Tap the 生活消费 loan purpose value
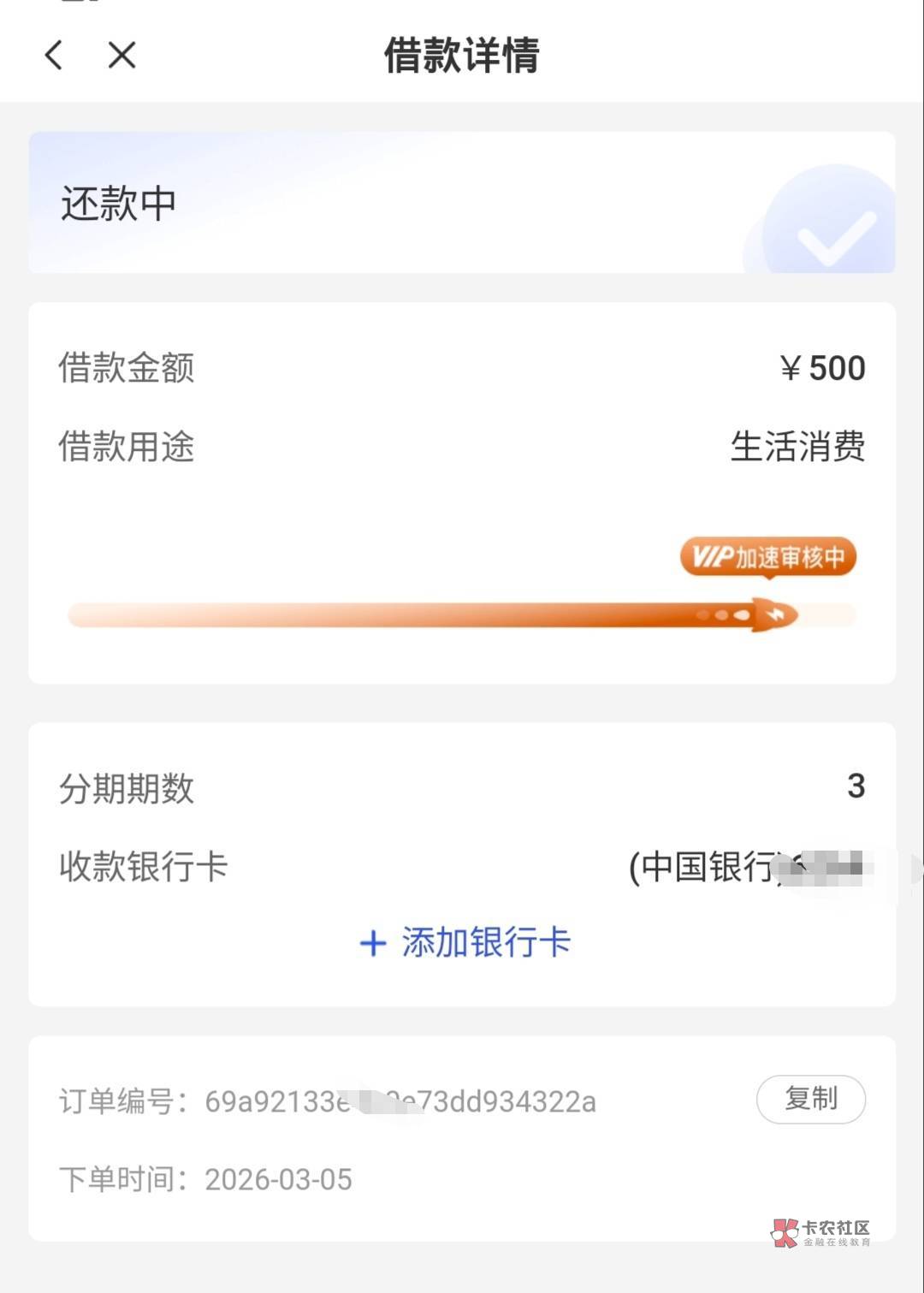Viewport: 924px width, 1293px height. [797, 447]
